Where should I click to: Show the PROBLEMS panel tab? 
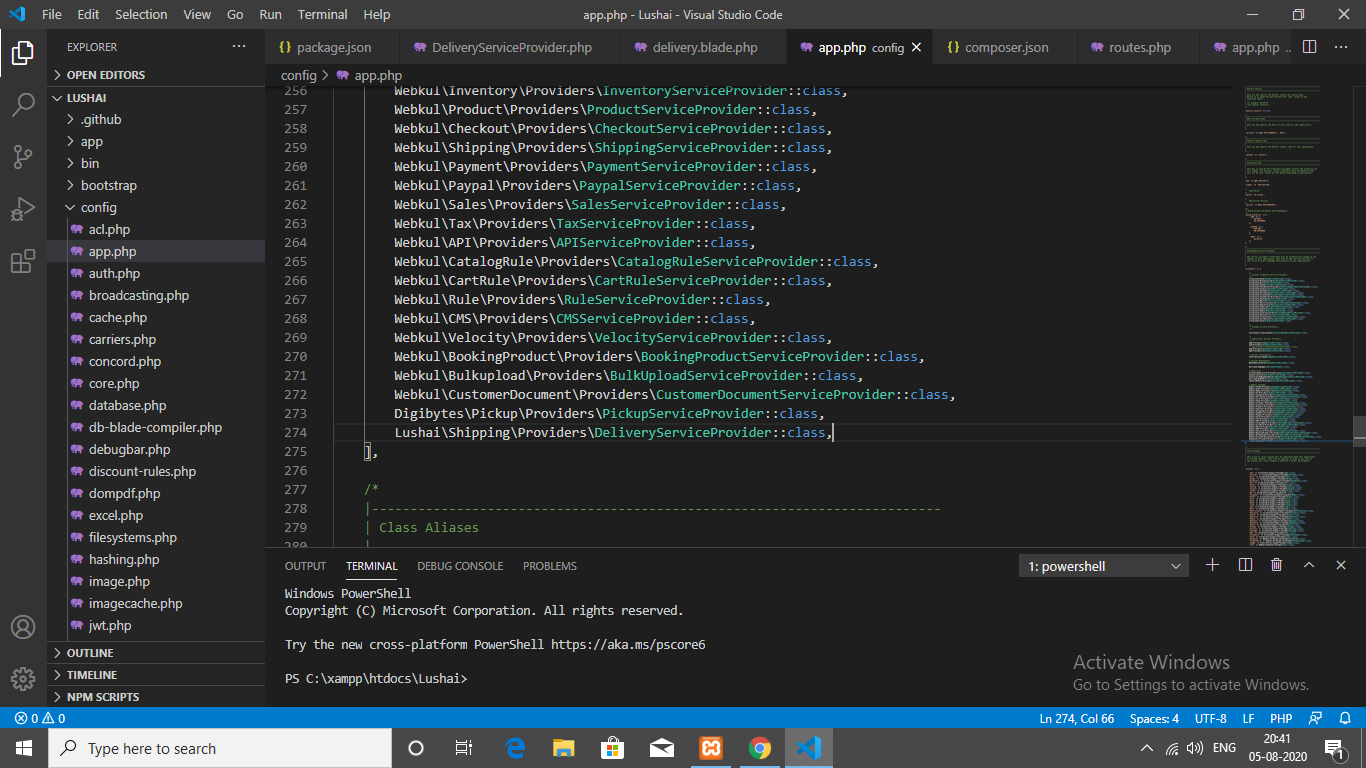(x=550, y=566)
